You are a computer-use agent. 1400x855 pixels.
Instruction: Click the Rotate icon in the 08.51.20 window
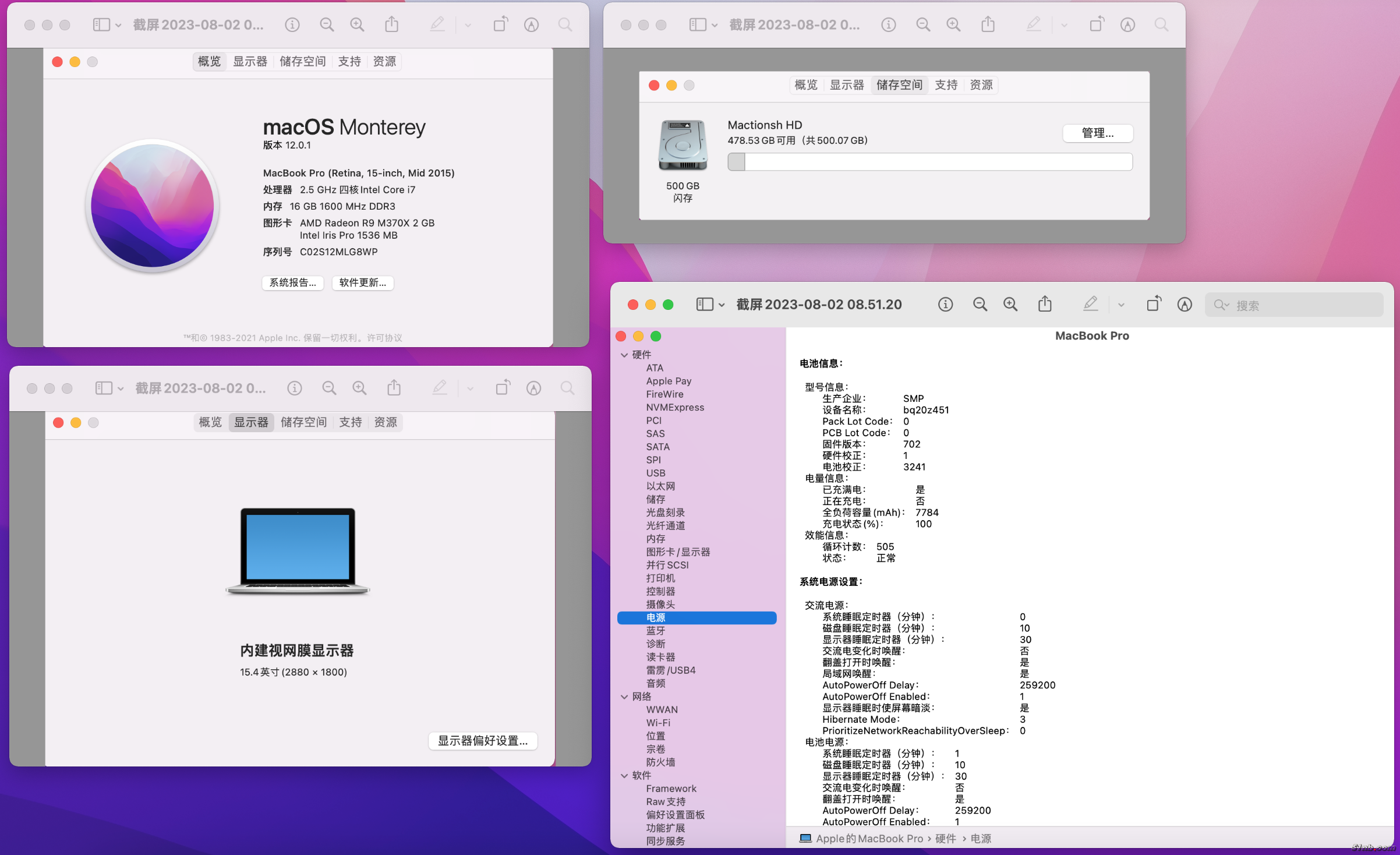point(1153,304)
